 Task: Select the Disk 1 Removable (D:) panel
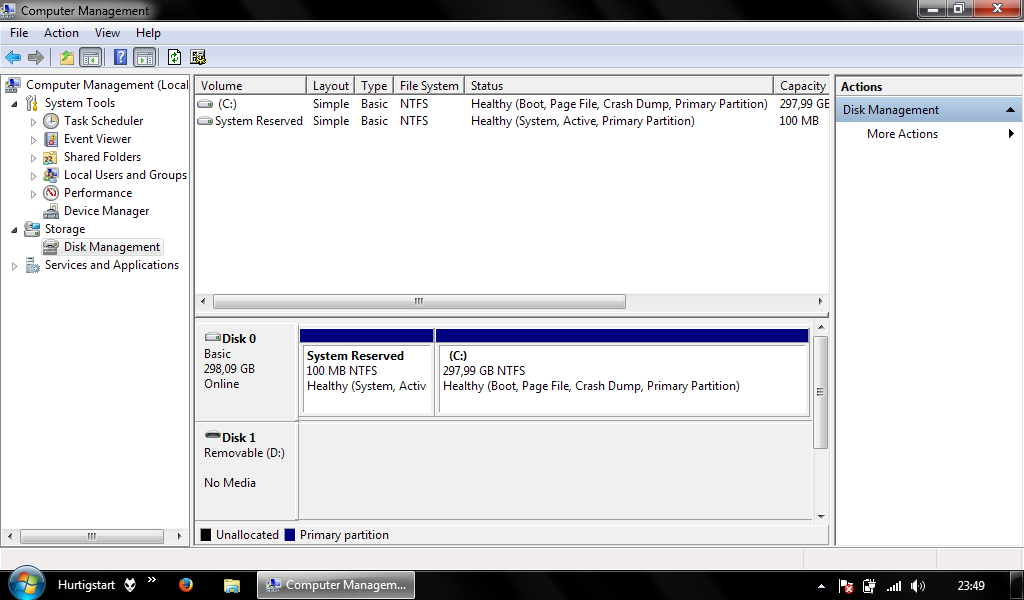point(247,471)
